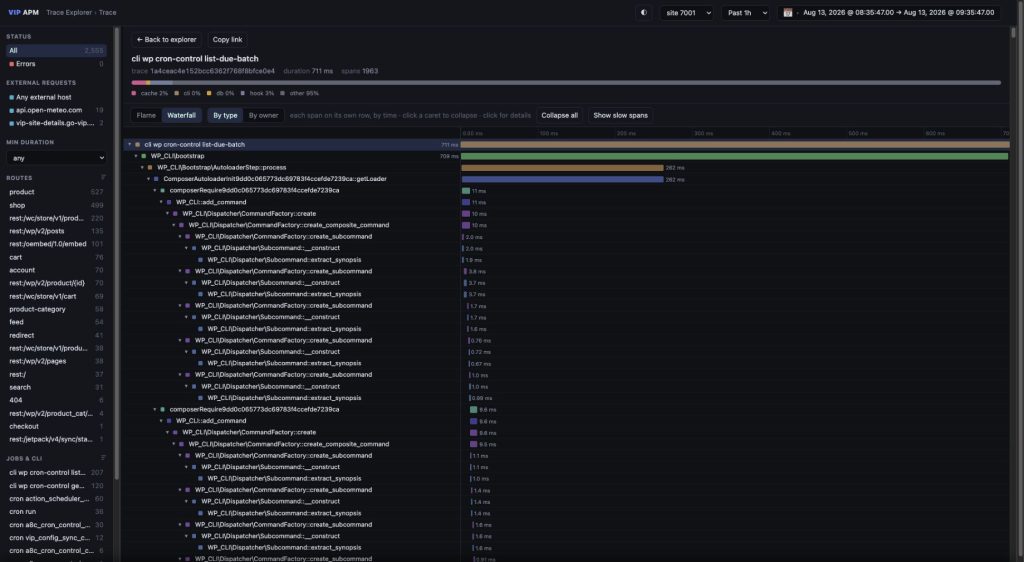Image resolution: width=1024 pixels, height=562 pixels.
Task: Click the VIP APM logo
Action: point(23,12)
